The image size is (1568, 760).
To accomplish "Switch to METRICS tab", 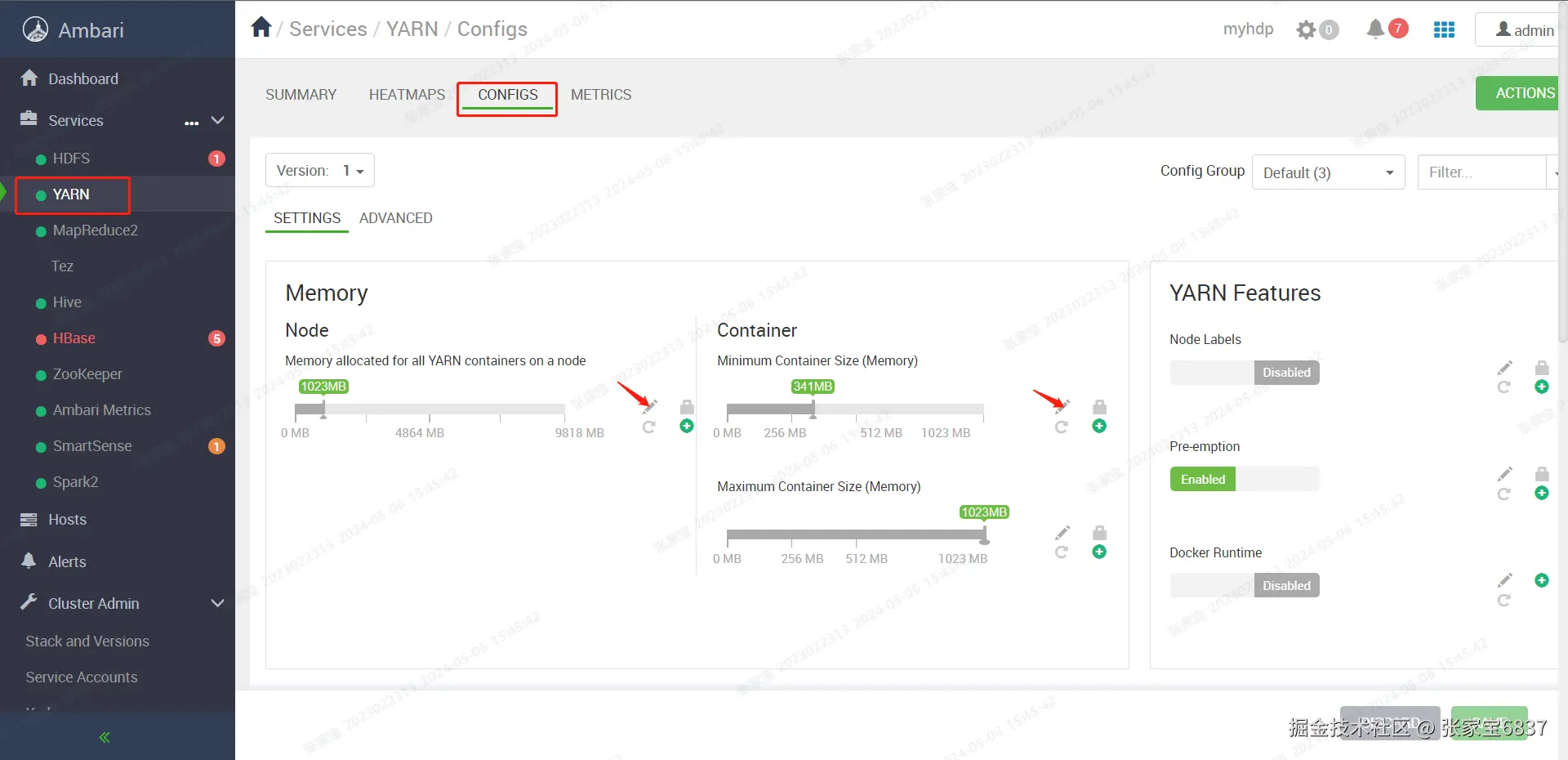I will point(601,95).
